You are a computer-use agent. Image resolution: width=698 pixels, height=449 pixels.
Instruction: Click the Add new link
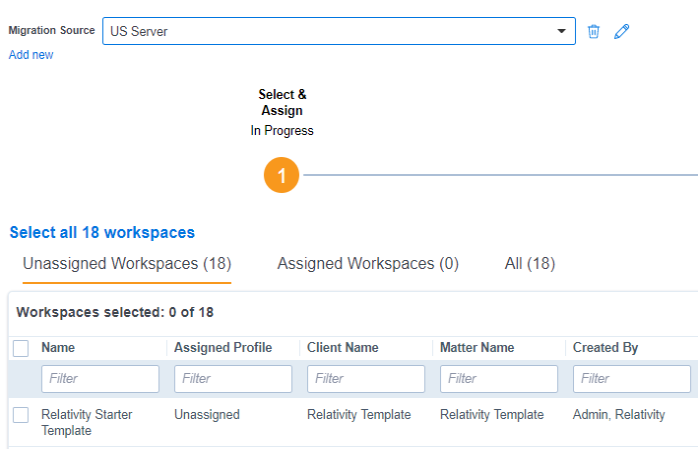pos(31,55)
